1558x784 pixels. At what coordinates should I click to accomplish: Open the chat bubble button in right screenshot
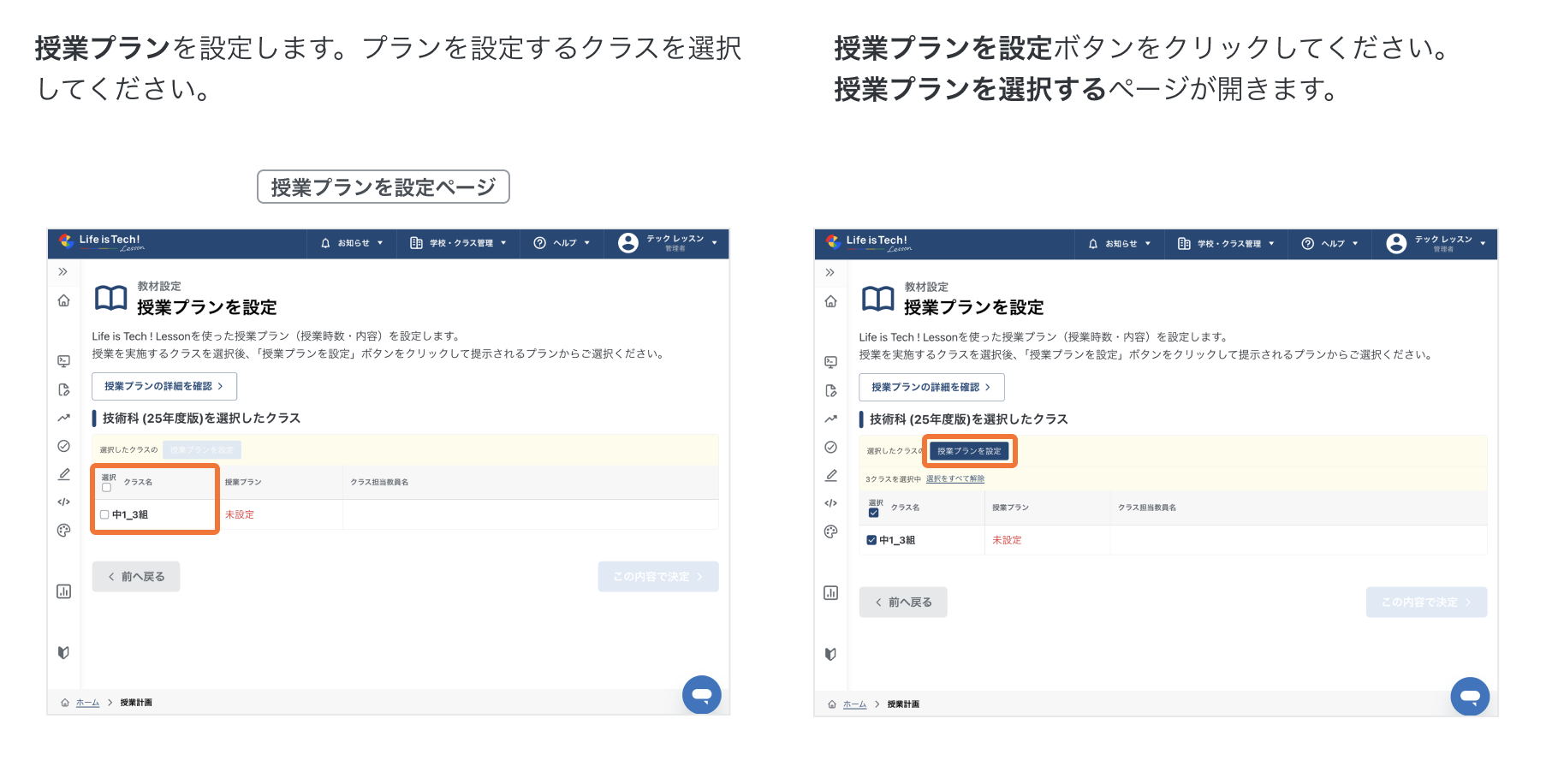pyautogui.click(x=1470, y=697)
